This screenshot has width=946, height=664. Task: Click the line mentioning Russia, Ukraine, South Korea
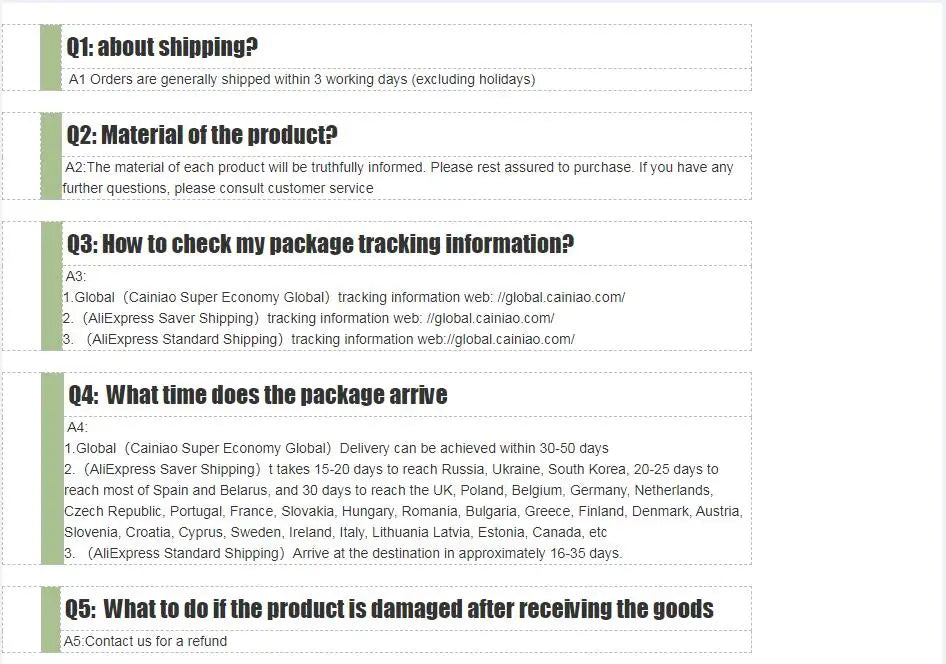click(x=391, y=469)
